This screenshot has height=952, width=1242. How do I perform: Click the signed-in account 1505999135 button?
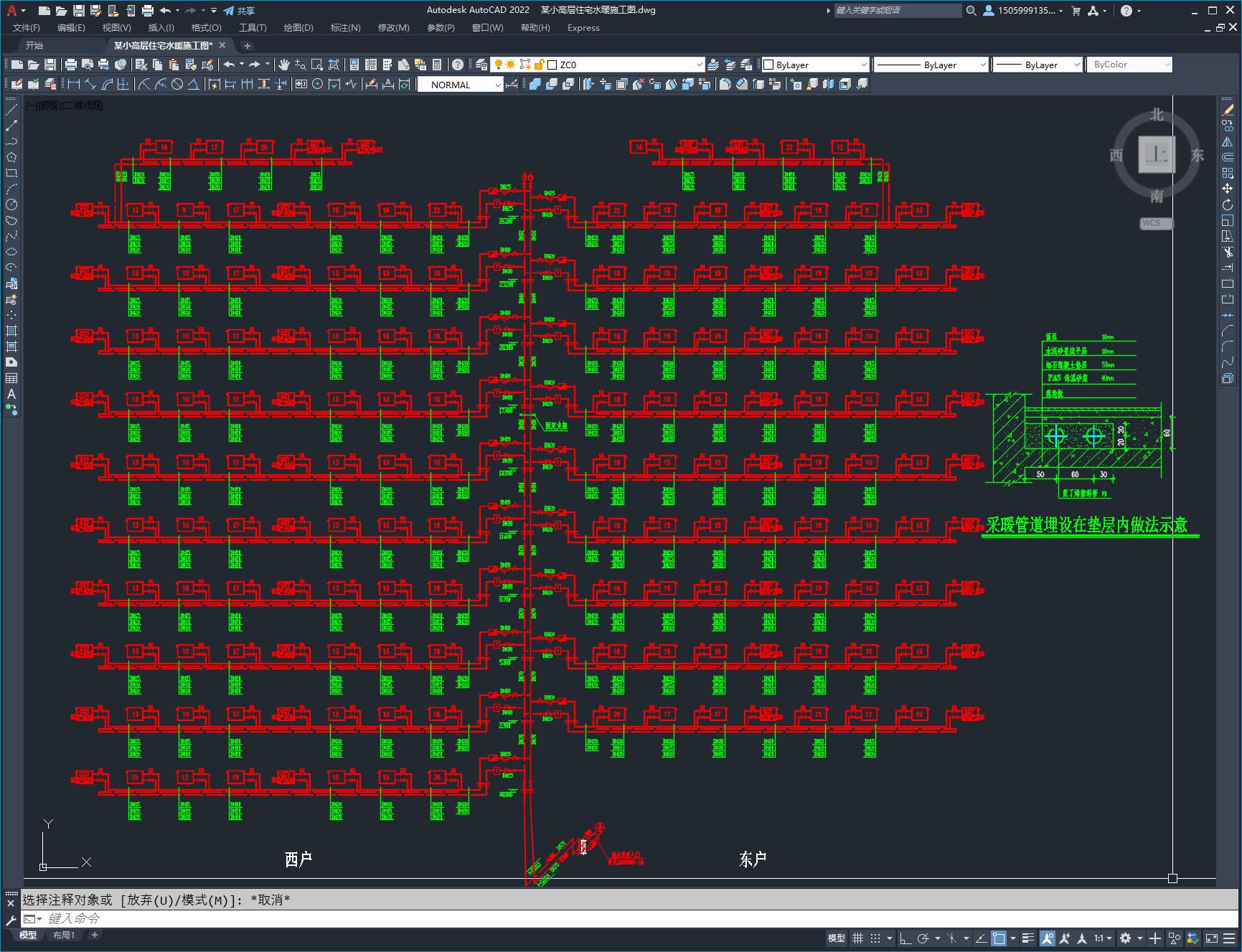(x=1023, y=10)
